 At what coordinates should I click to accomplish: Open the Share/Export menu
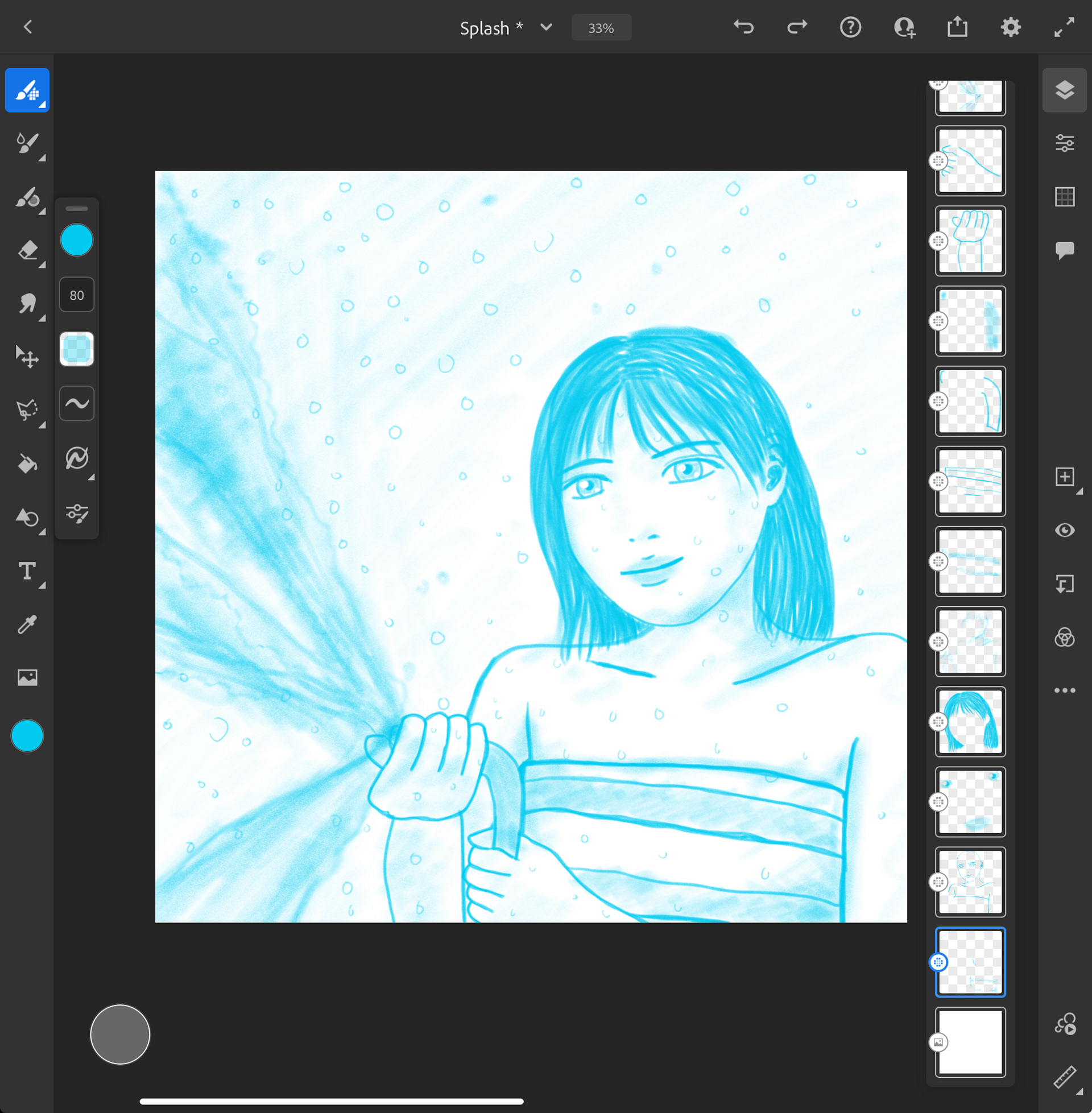[957, 27]
